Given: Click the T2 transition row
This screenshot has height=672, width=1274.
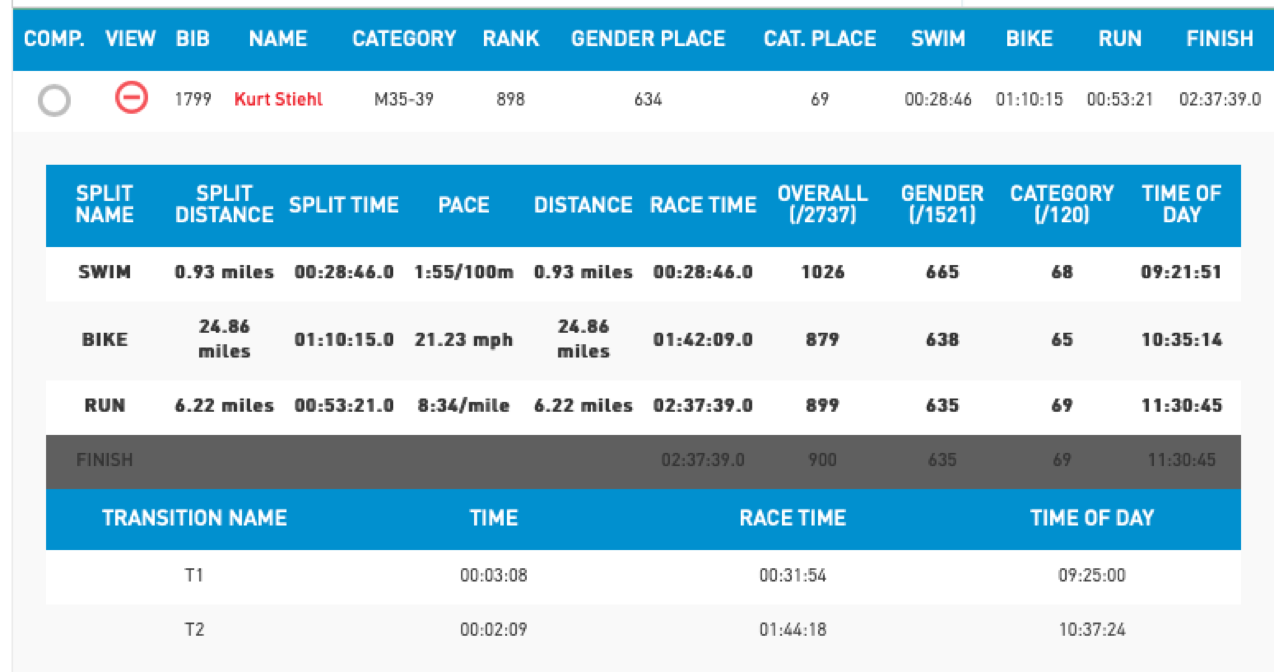Looking at the screenshot, I should pyautogui.click(x=643, y=630).
